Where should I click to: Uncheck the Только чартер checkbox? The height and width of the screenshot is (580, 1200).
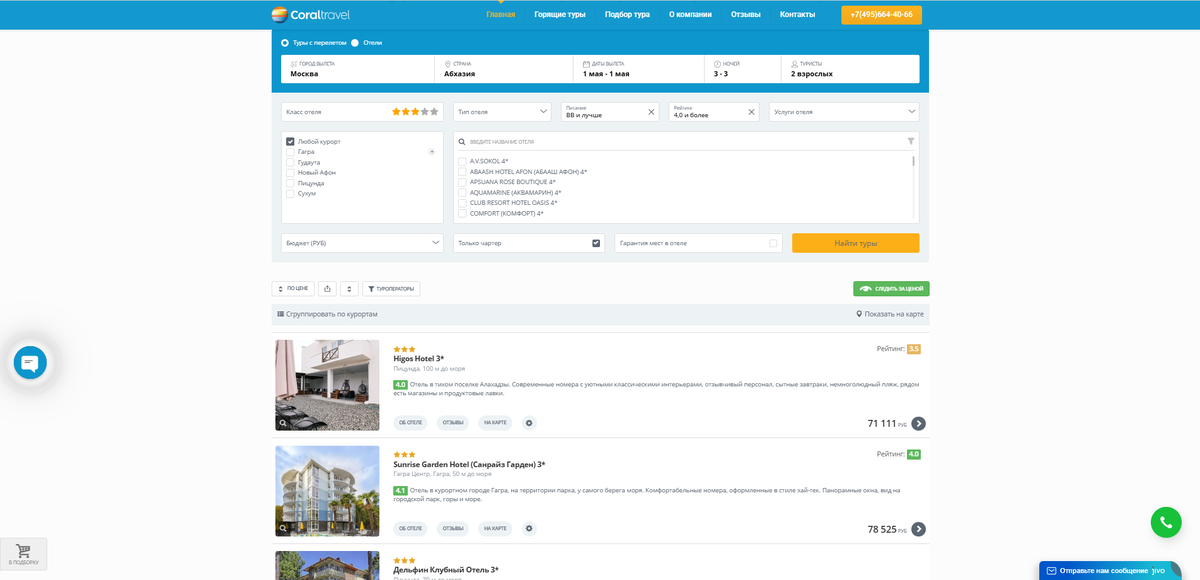click(x=596, y=242)
